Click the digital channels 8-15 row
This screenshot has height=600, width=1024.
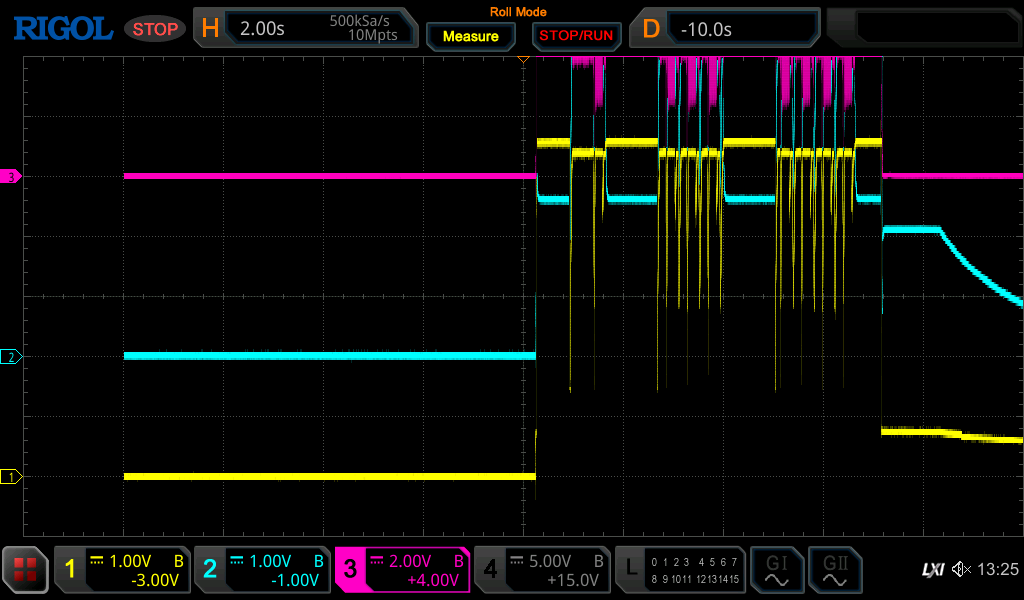coord(695,579)
